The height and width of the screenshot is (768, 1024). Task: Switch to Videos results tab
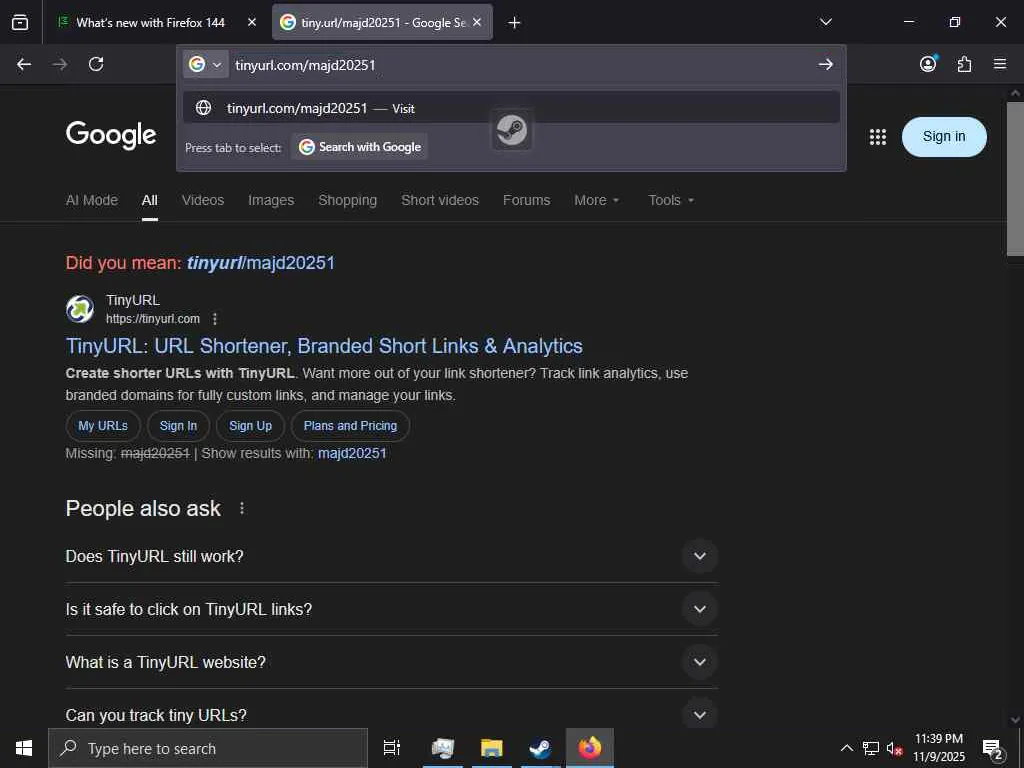click(203, 200)
